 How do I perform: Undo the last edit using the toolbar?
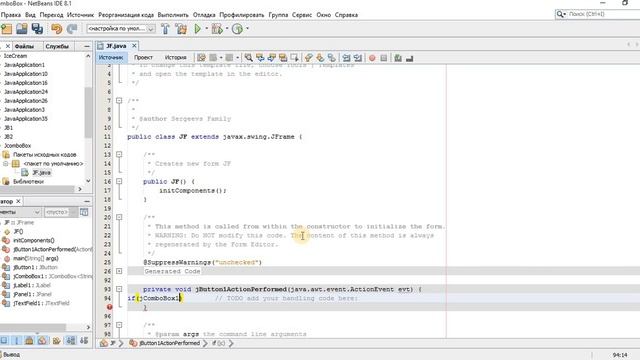click(x=57, y=29)
